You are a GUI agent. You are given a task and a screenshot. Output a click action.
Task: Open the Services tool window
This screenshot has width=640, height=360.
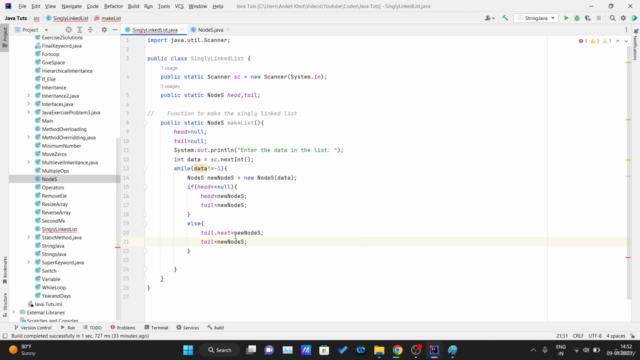[x=188, y=328]
